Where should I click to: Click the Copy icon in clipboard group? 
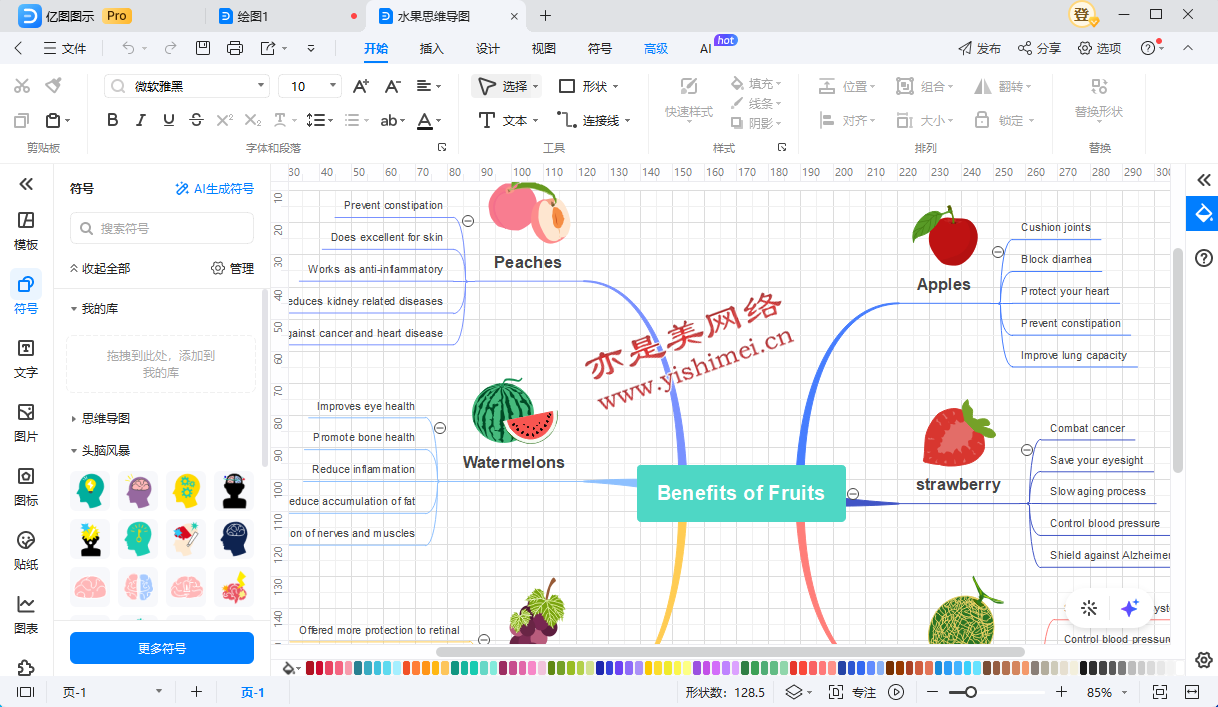[22, 120]
